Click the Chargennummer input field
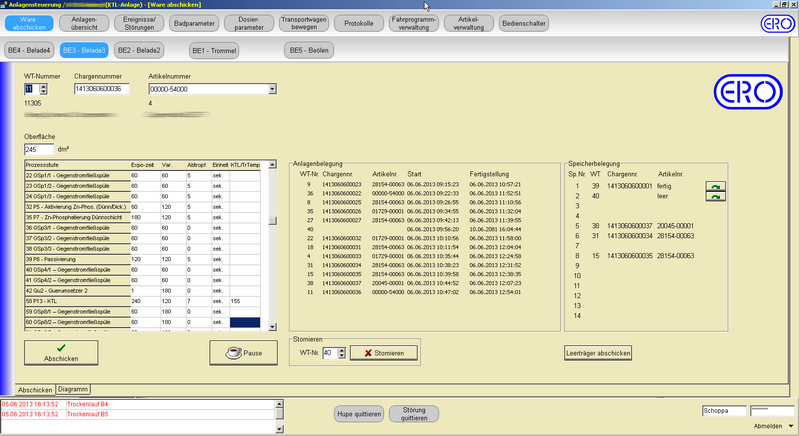This screenshot has width=800, height=436. pyautogui.click(x=102, y=89)
